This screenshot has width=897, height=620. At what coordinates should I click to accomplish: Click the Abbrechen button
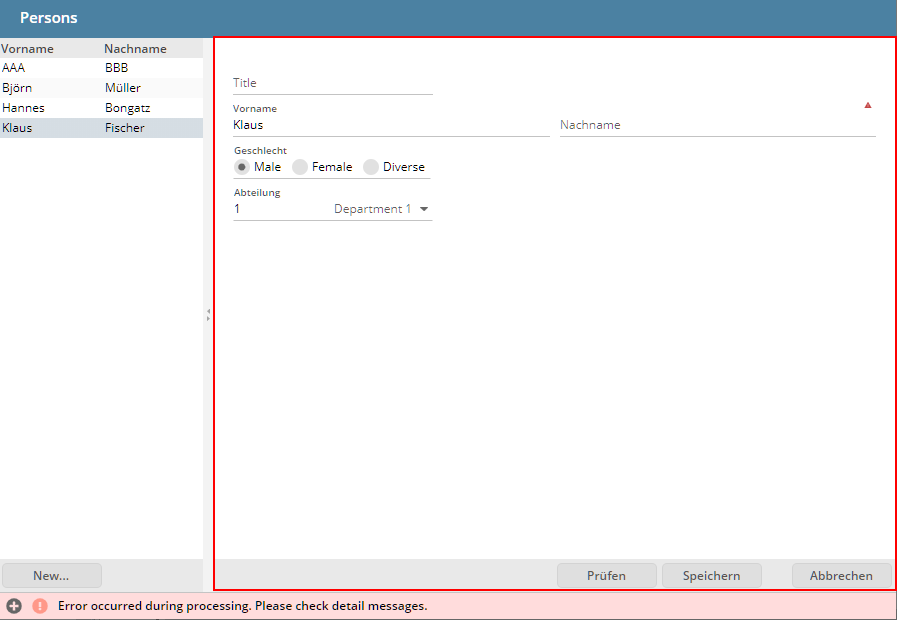point(841,575)
